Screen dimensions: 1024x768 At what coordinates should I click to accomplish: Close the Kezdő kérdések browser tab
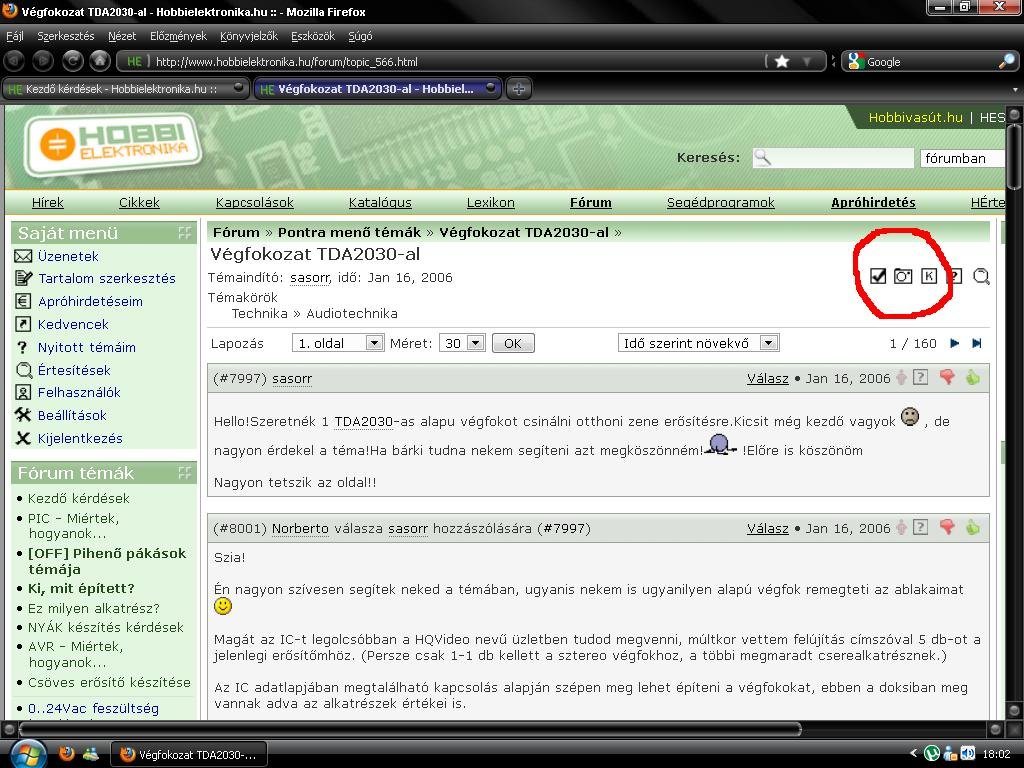tap(238, 88)
